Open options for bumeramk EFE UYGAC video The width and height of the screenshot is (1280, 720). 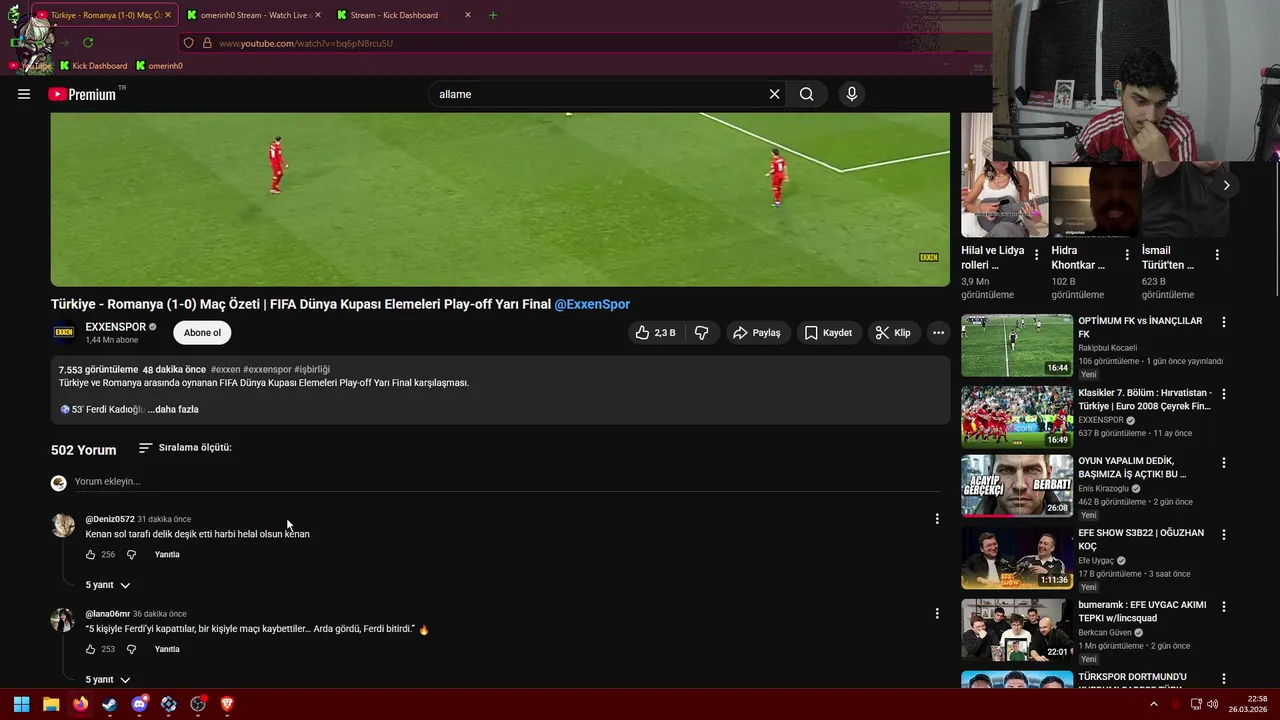[x=1223, y=607]
